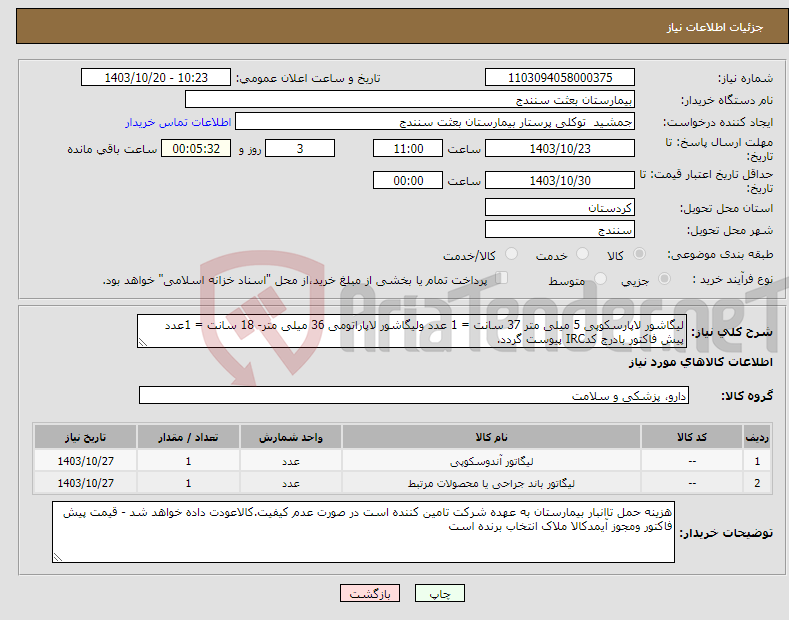Click the remaining days field showing 3
This screenshot has width=789, height=620.
(300, 148)
